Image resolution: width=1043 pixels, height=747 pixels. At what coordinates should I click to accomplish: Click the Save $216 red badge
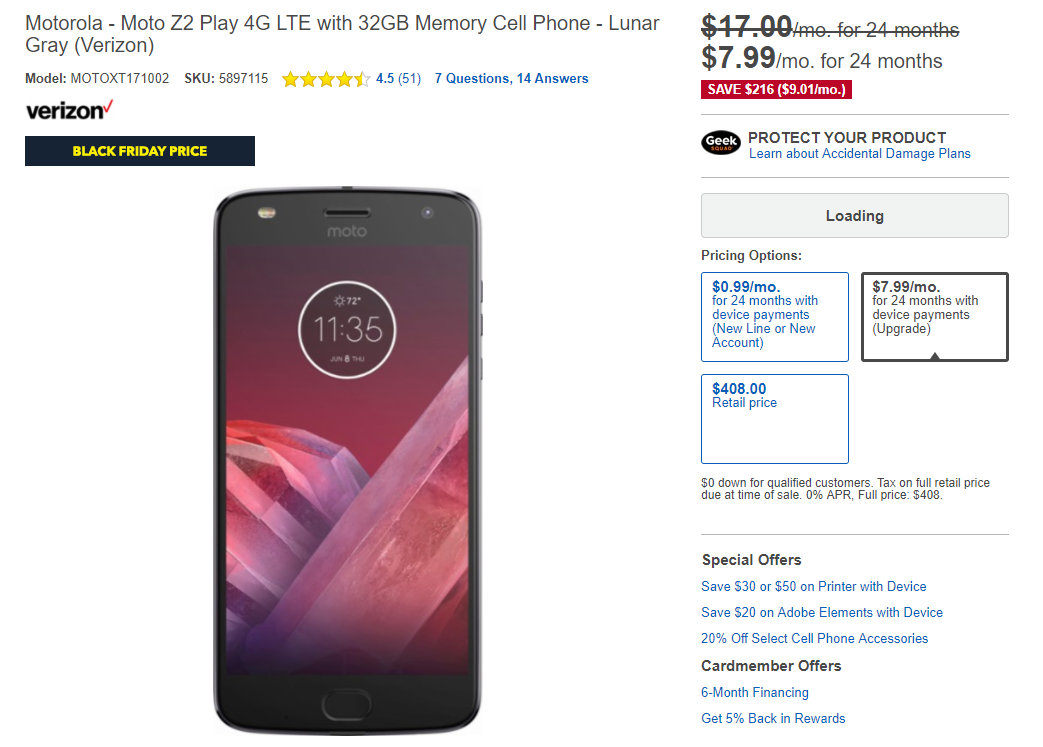click(776, 90)
